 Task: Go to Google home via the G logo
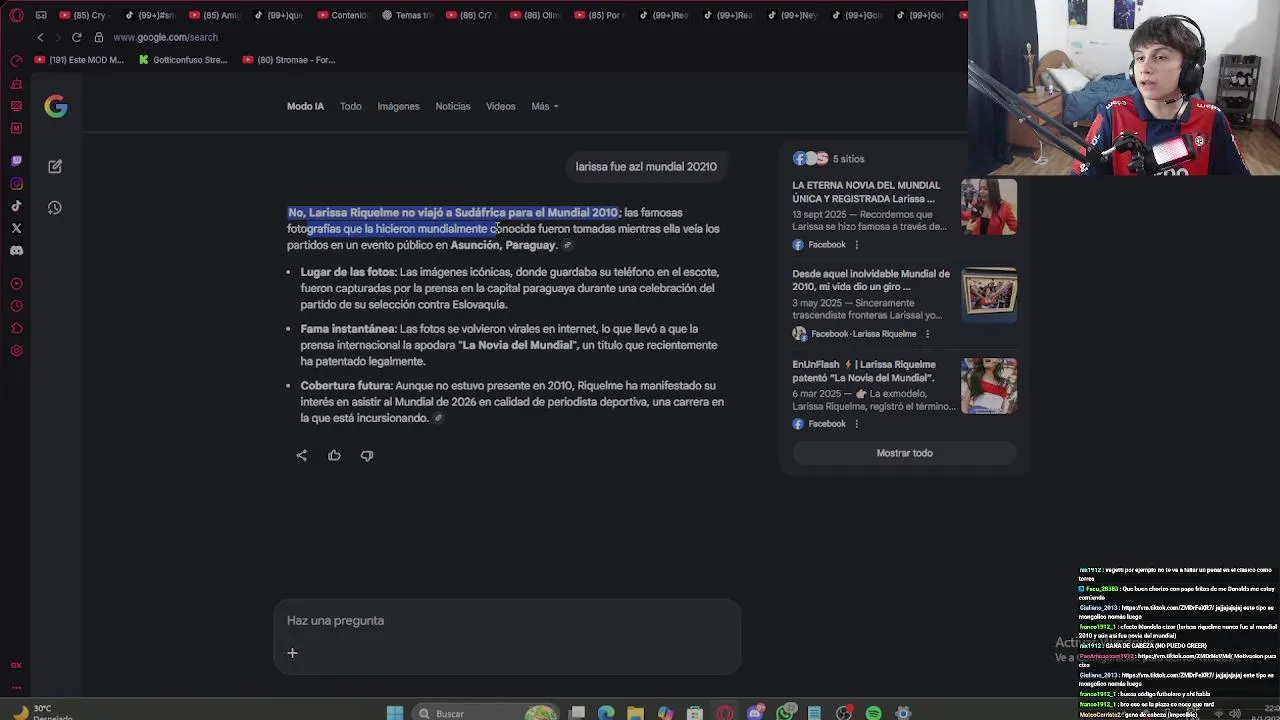(x=56, y=106)
